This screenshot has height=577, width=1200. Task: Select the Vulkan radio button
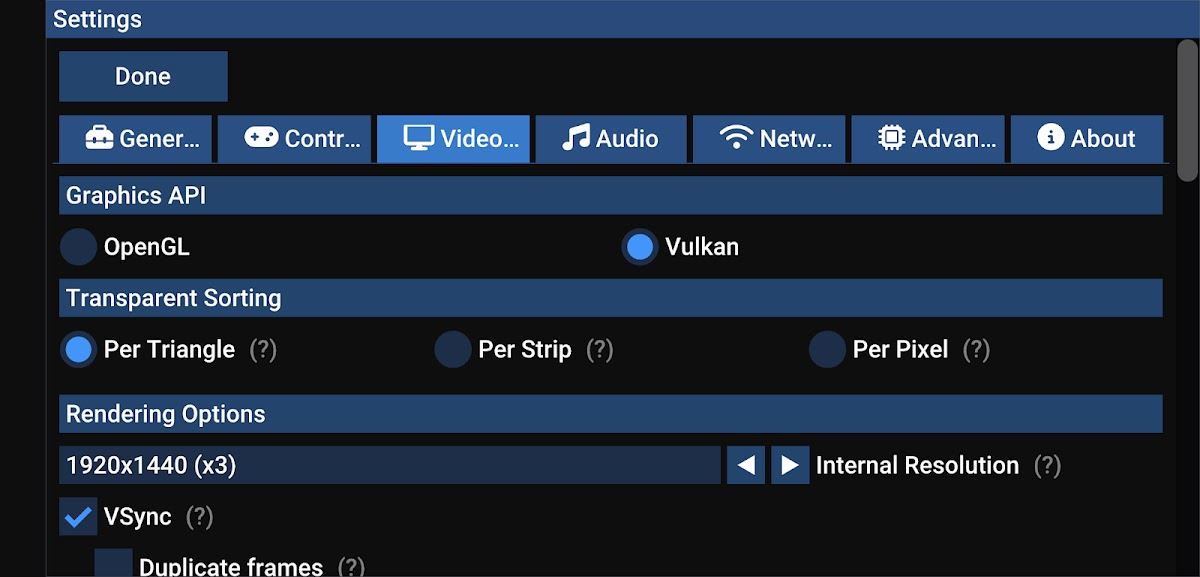pos(640,247)
